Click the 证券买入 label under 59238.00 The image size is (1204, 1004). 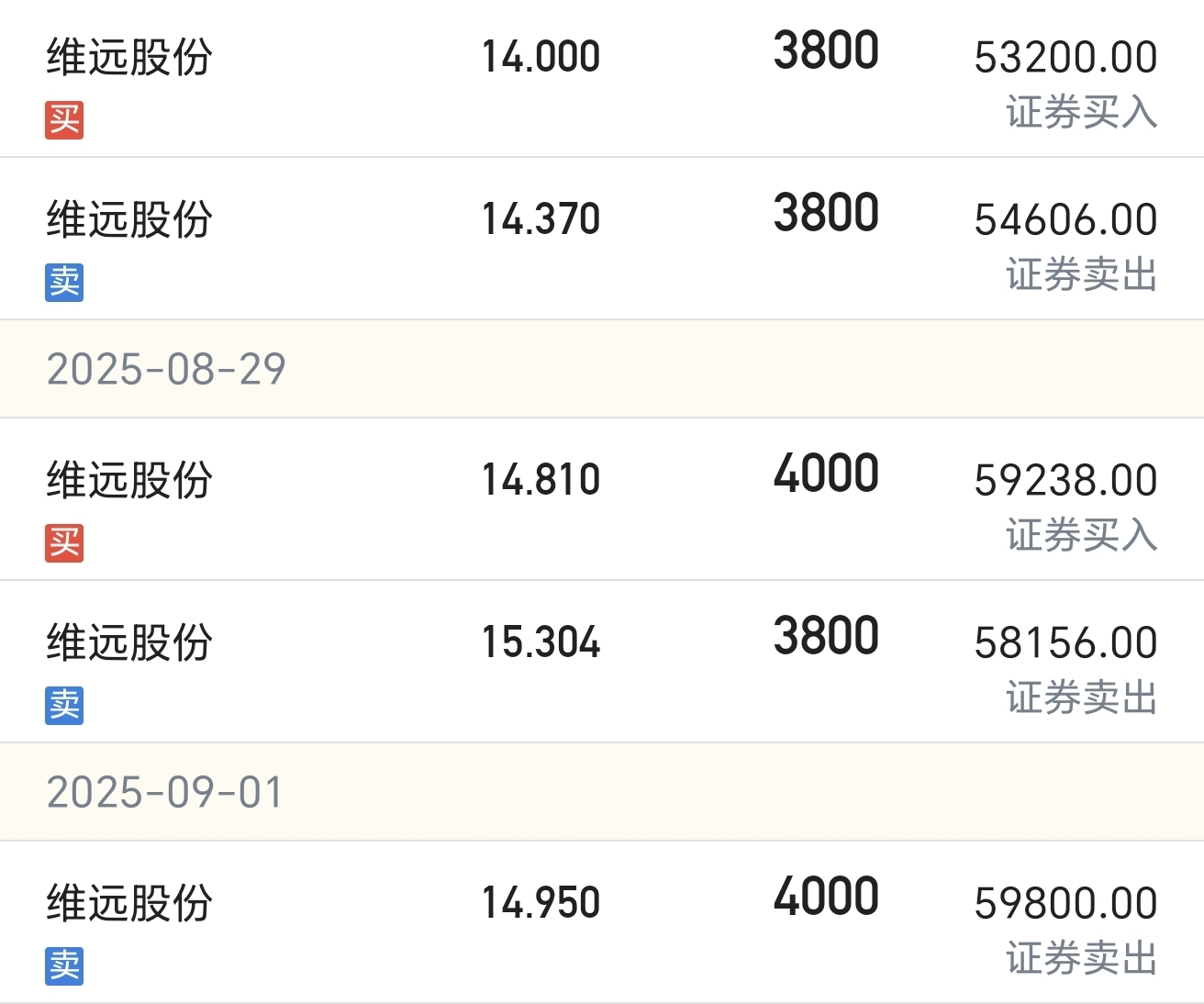tap(1082, 536)
